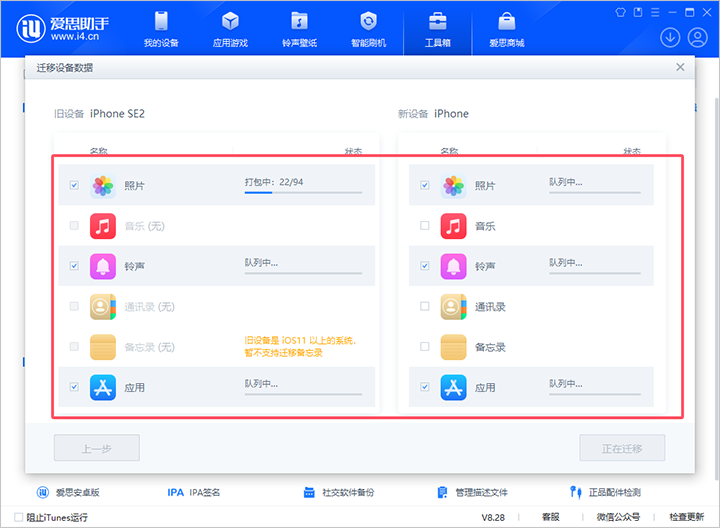Viewport: 720px width, 528px height.
Task: Tick 通讯录 checkbox for new device
Action: click(425, 306)
